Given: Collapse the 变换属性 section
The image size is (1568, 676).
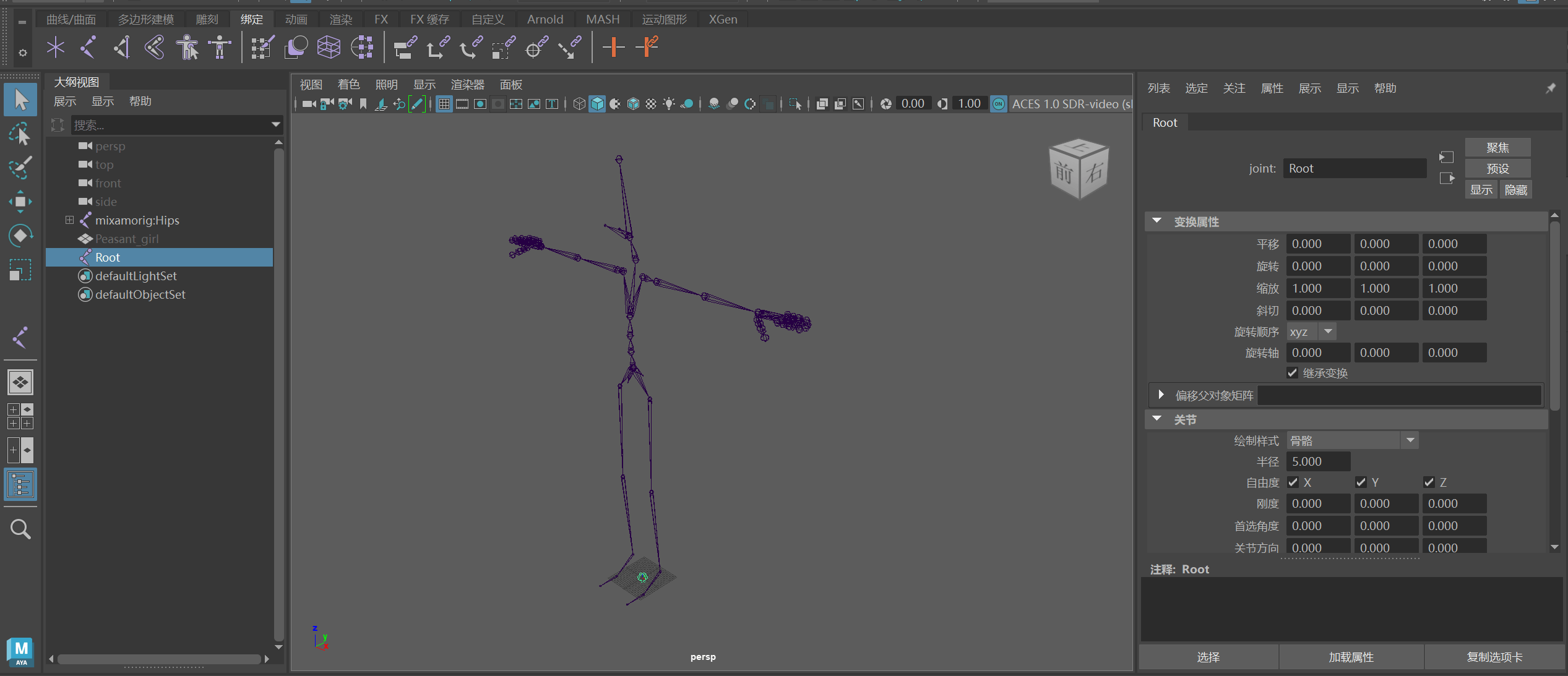Looking at the screenshot, I should coord(1157,221).
